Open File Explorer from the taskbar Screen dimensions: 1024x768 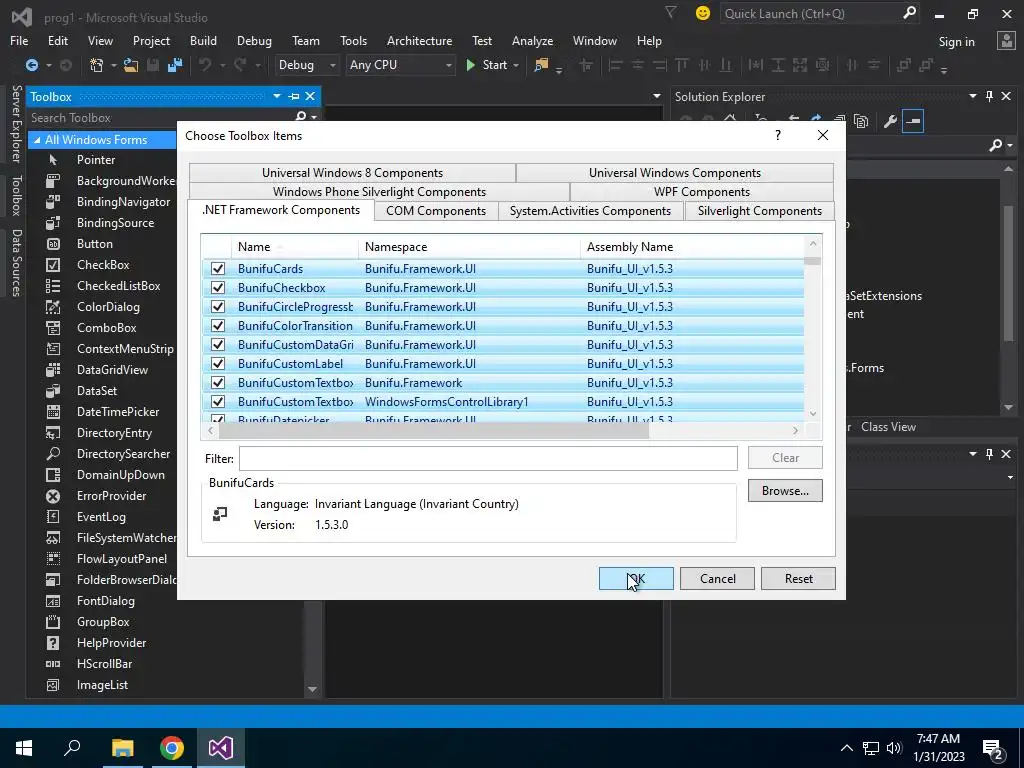pyautogui.click(x=122, y=748)
